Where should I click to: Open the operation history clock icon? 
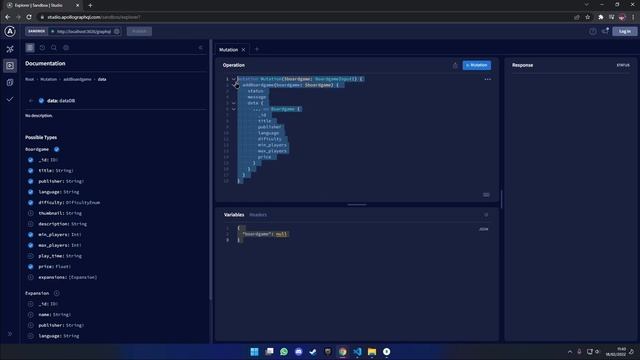coord(42,48)
